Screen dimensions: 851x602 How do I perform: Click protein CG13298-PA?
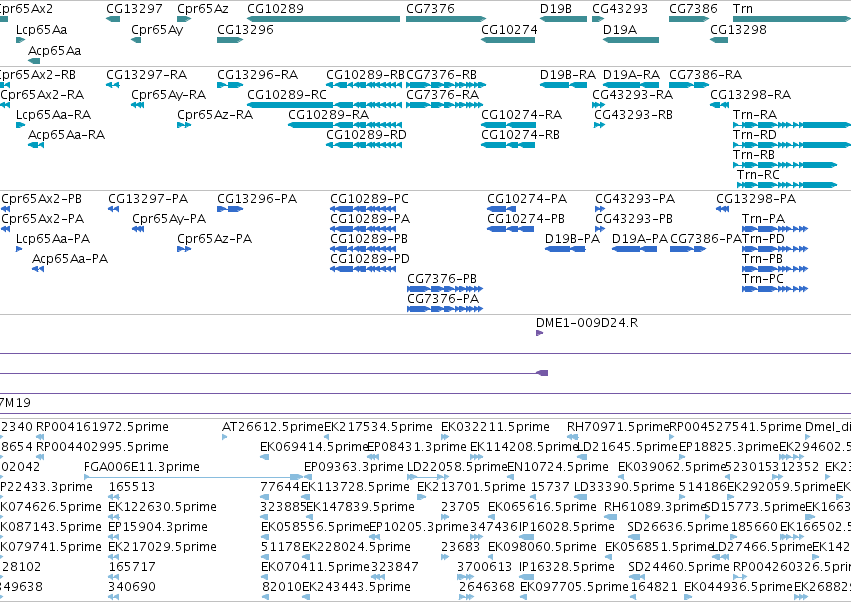tap(723, 209)
